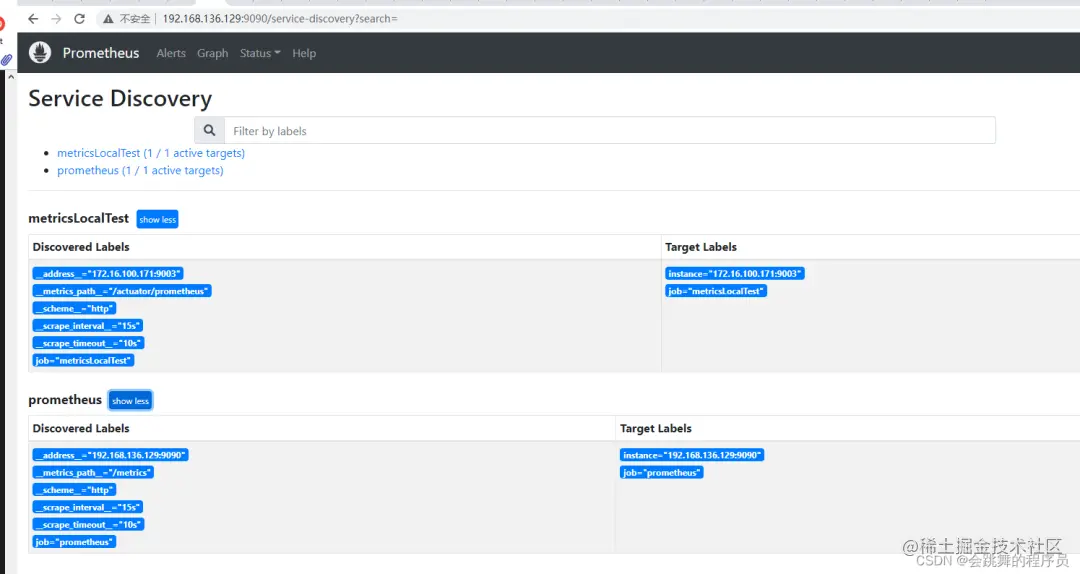Screen dimensions: 1080x574
Task: Click __metrics_path__ /metrics label
Action: coord(93,472)
